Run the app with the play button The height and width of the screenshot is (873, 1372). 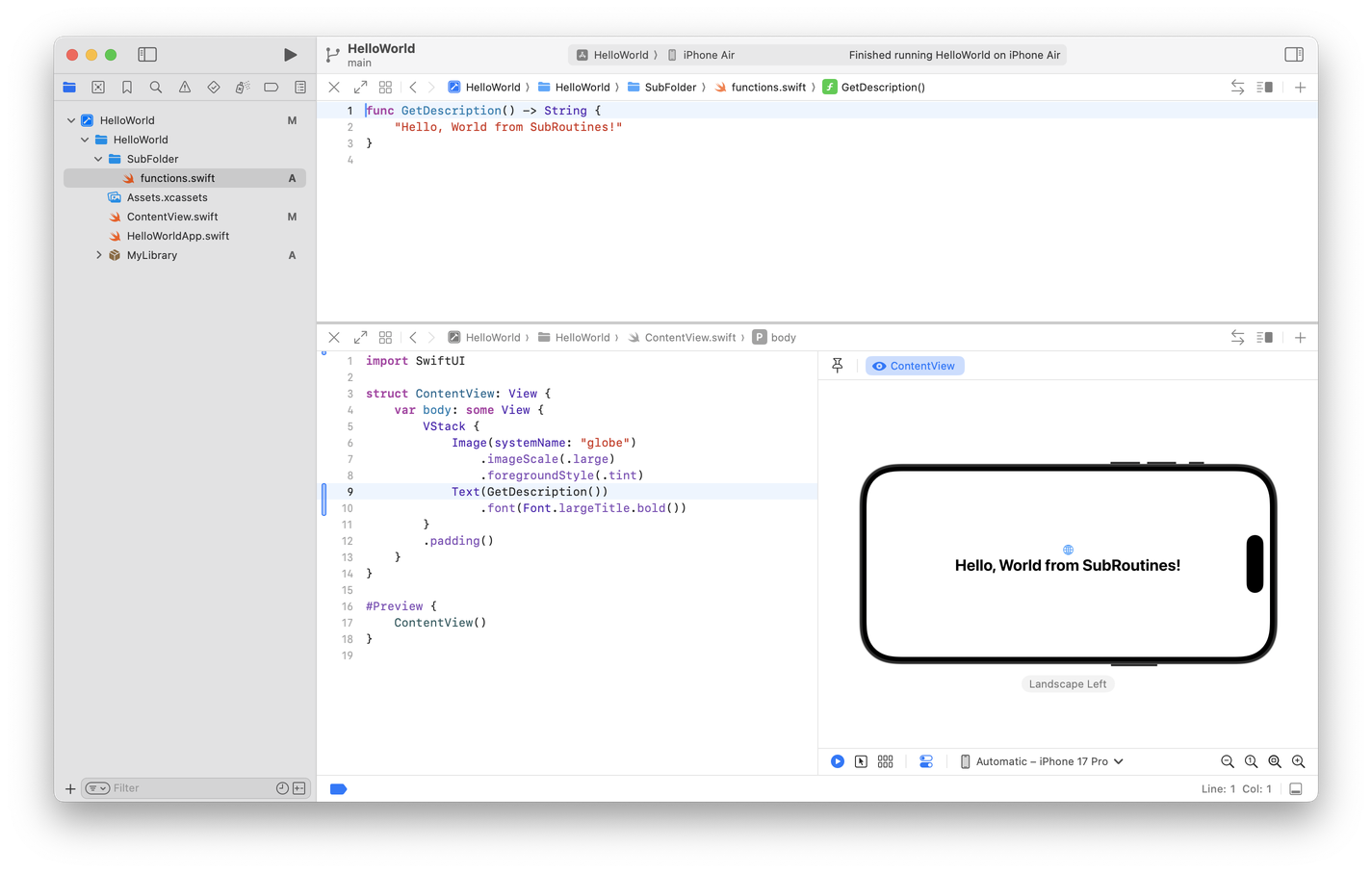tap(290, 55)
